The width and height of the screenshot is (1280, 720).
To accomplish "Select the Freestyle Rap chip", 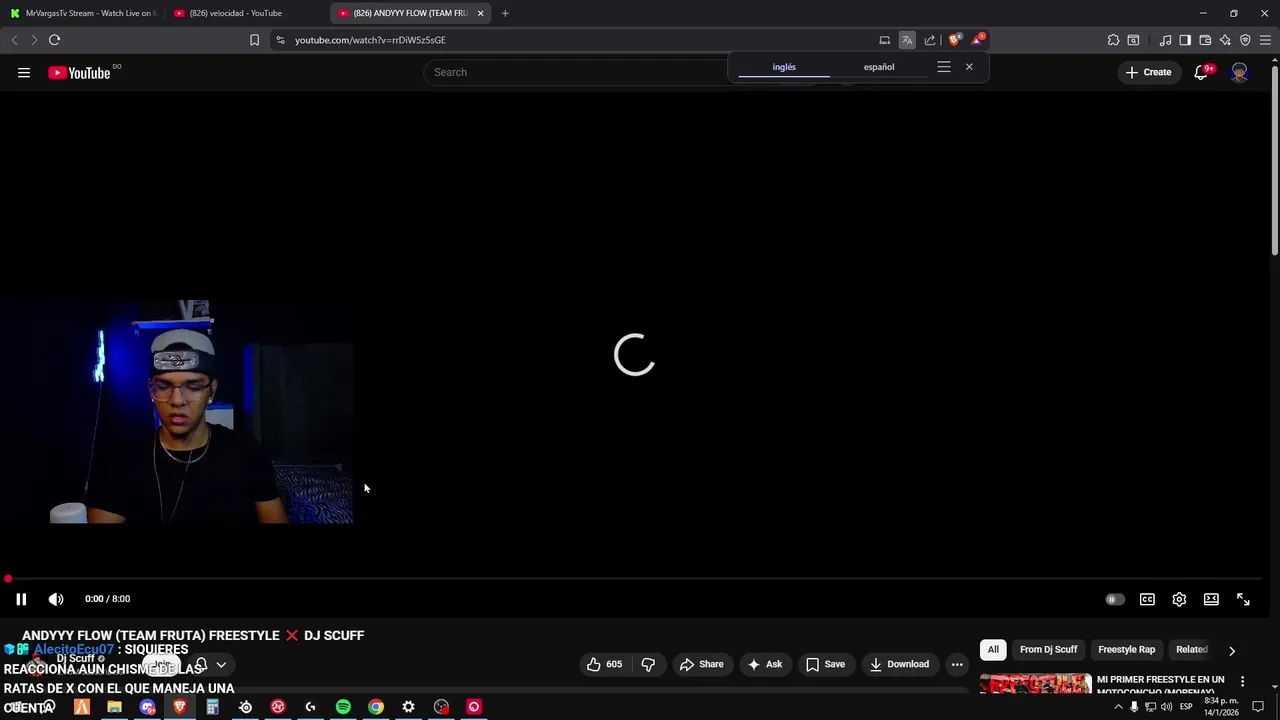I will point(1126,650).
